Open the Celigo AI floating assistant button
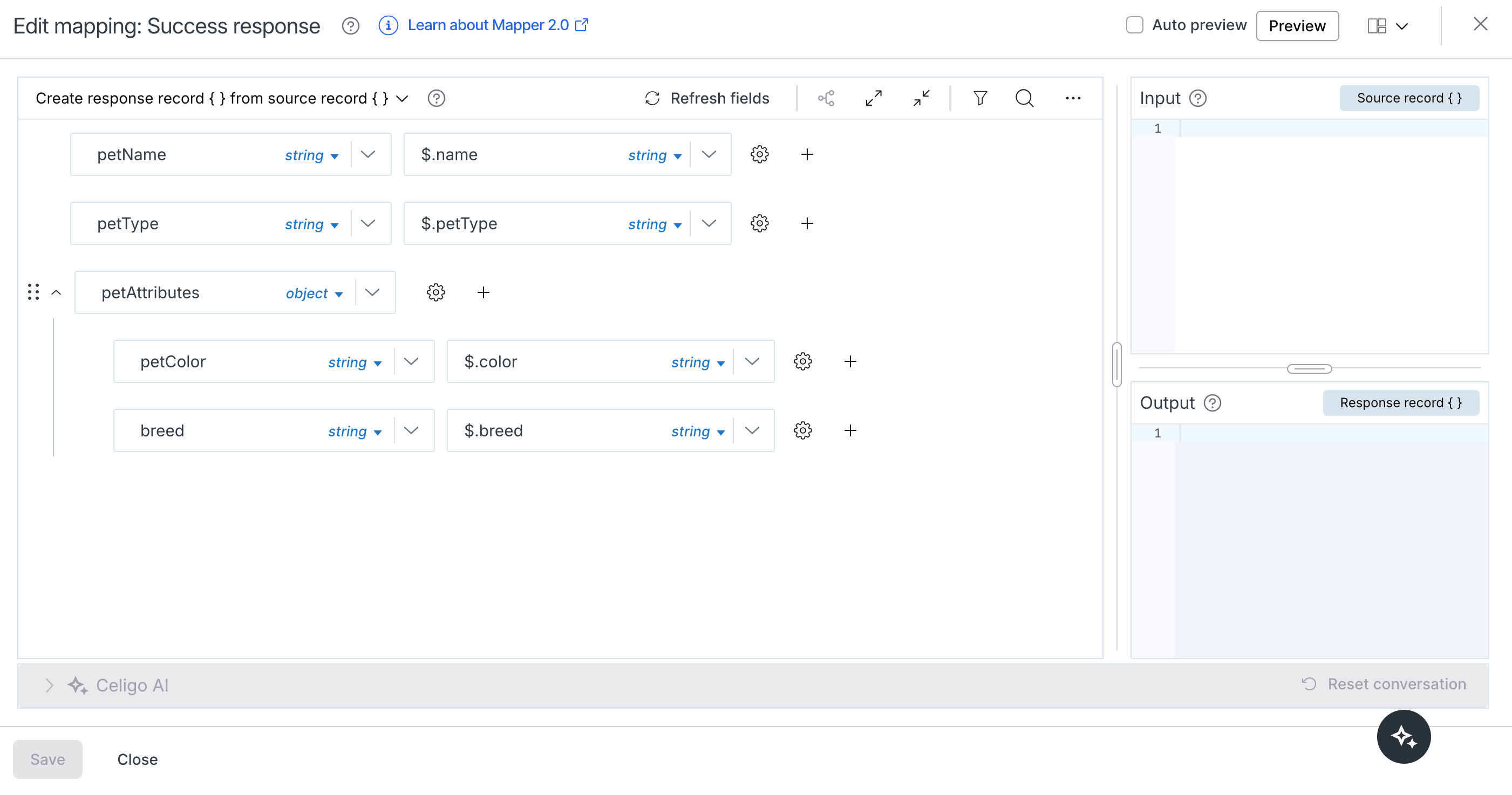Image resolution: width=1512 pixels, height=795 pixels. click(1403, 737)
